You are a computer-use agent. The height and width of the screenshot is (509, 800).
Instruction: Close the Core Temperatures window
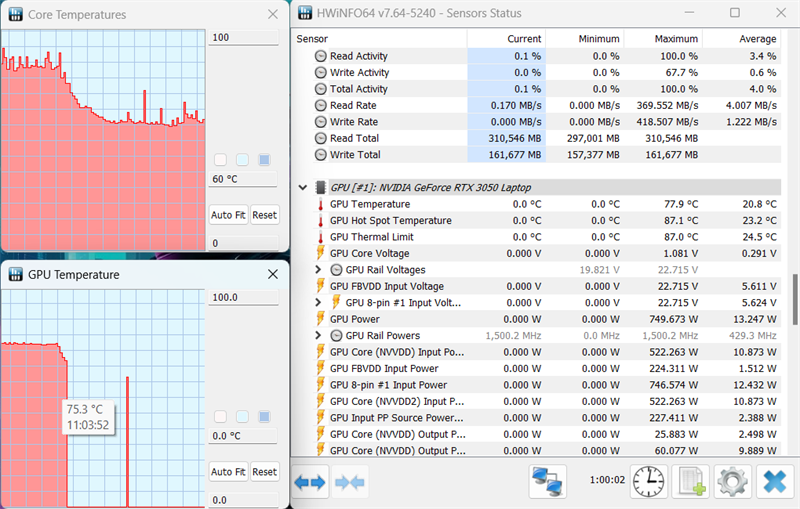pyautogui.click(x=273, y=14)
